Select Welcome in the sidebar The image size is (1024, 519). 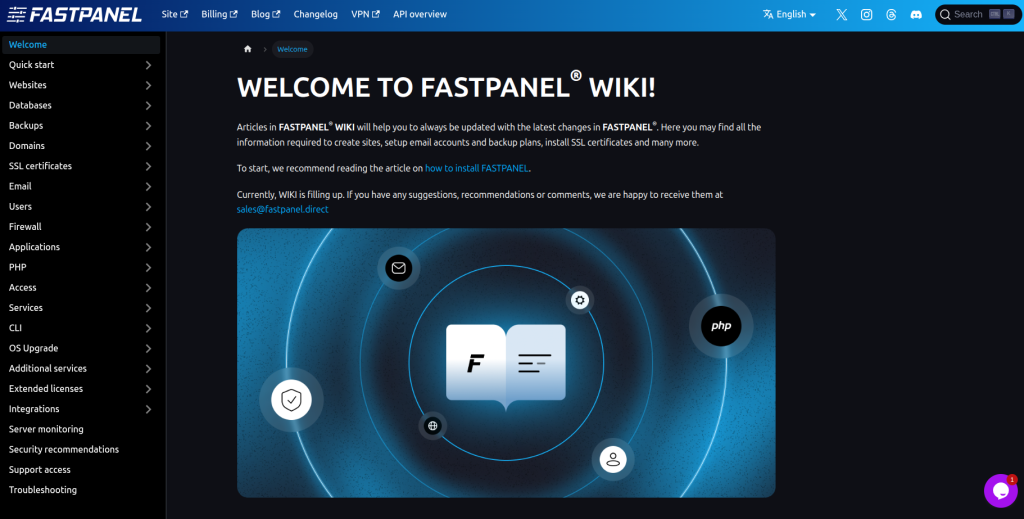(x=81, y=45)
